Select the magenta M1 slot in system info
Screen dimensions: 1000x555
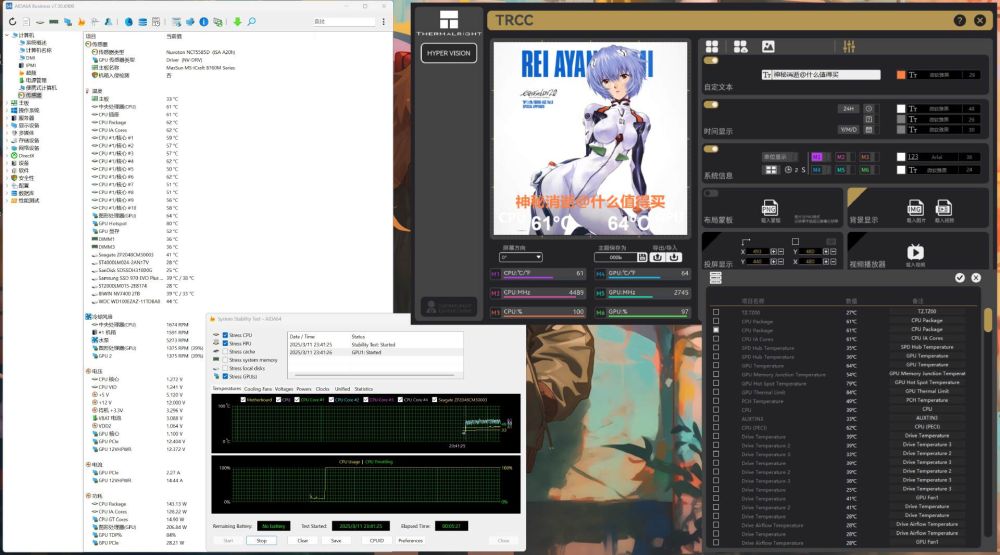click(x=817, y=157)
